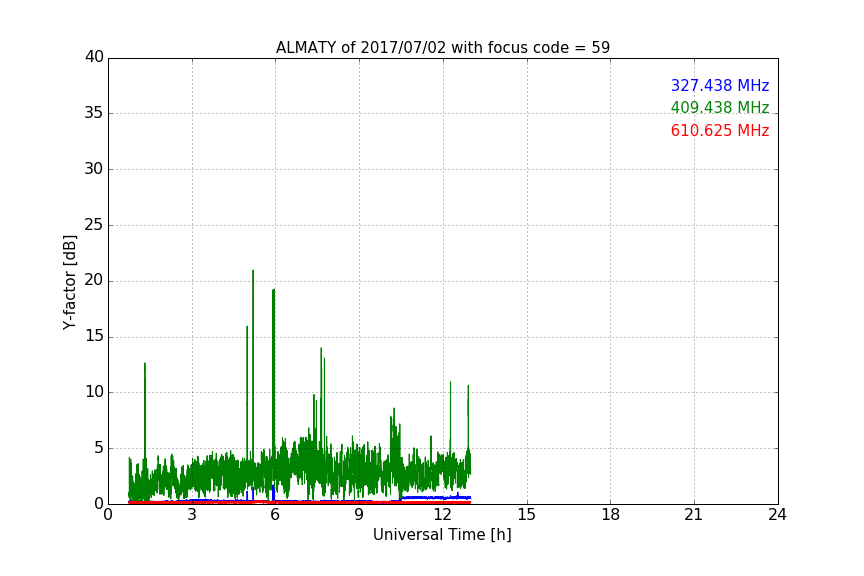Click the y-axis tick label 15
Screen dimensions: 864x576
(x=94, y=336)
